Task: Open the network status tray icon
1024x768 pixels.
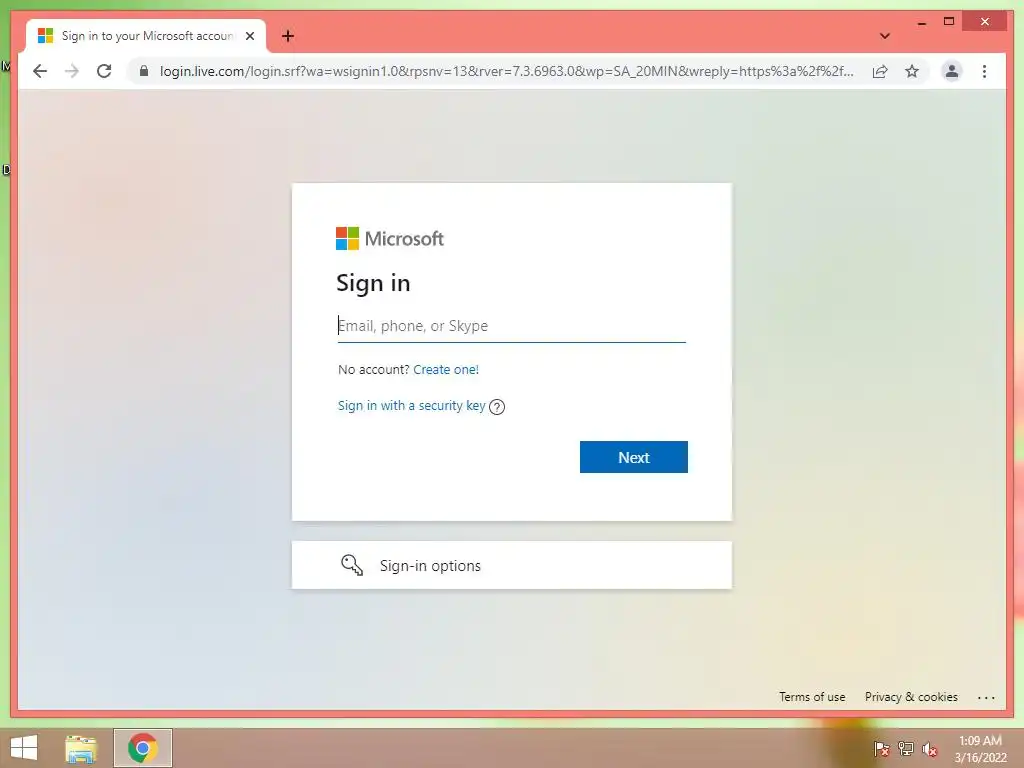Action: coord(906,749)
